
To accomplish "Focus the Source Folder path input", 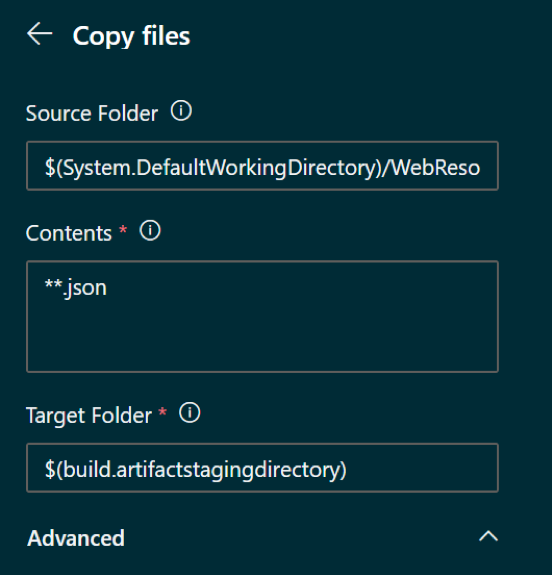I will click(x=262, y=166).
